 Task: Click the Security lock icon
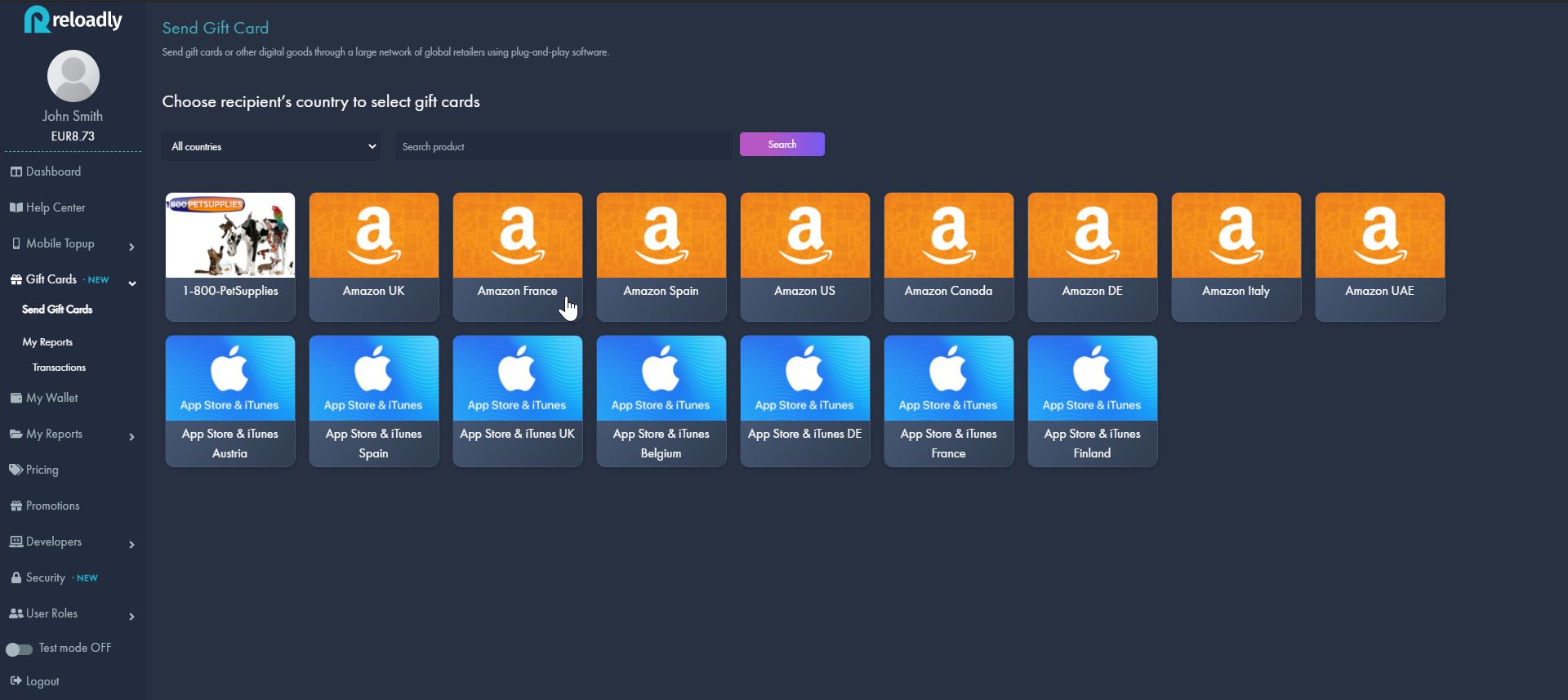[16, 577]
